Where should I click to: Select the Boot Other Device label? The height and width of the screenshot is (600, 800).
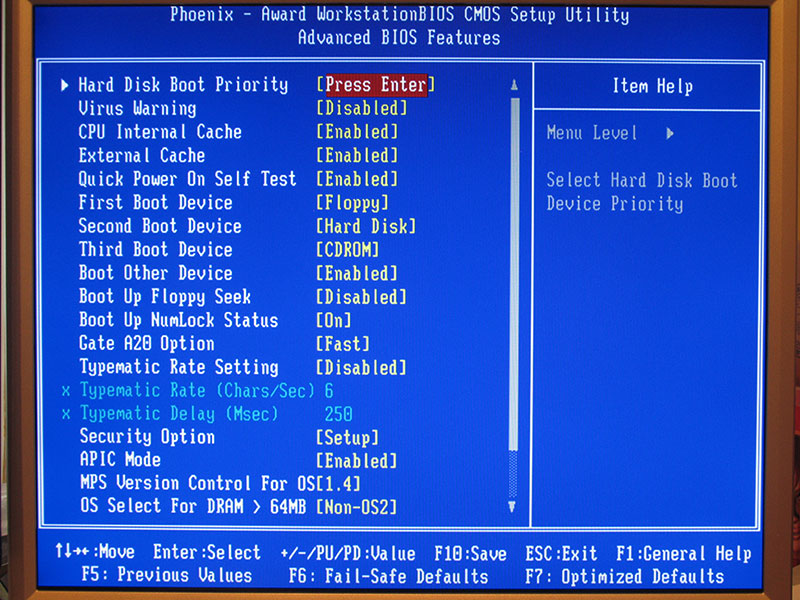tap(156, 273)
